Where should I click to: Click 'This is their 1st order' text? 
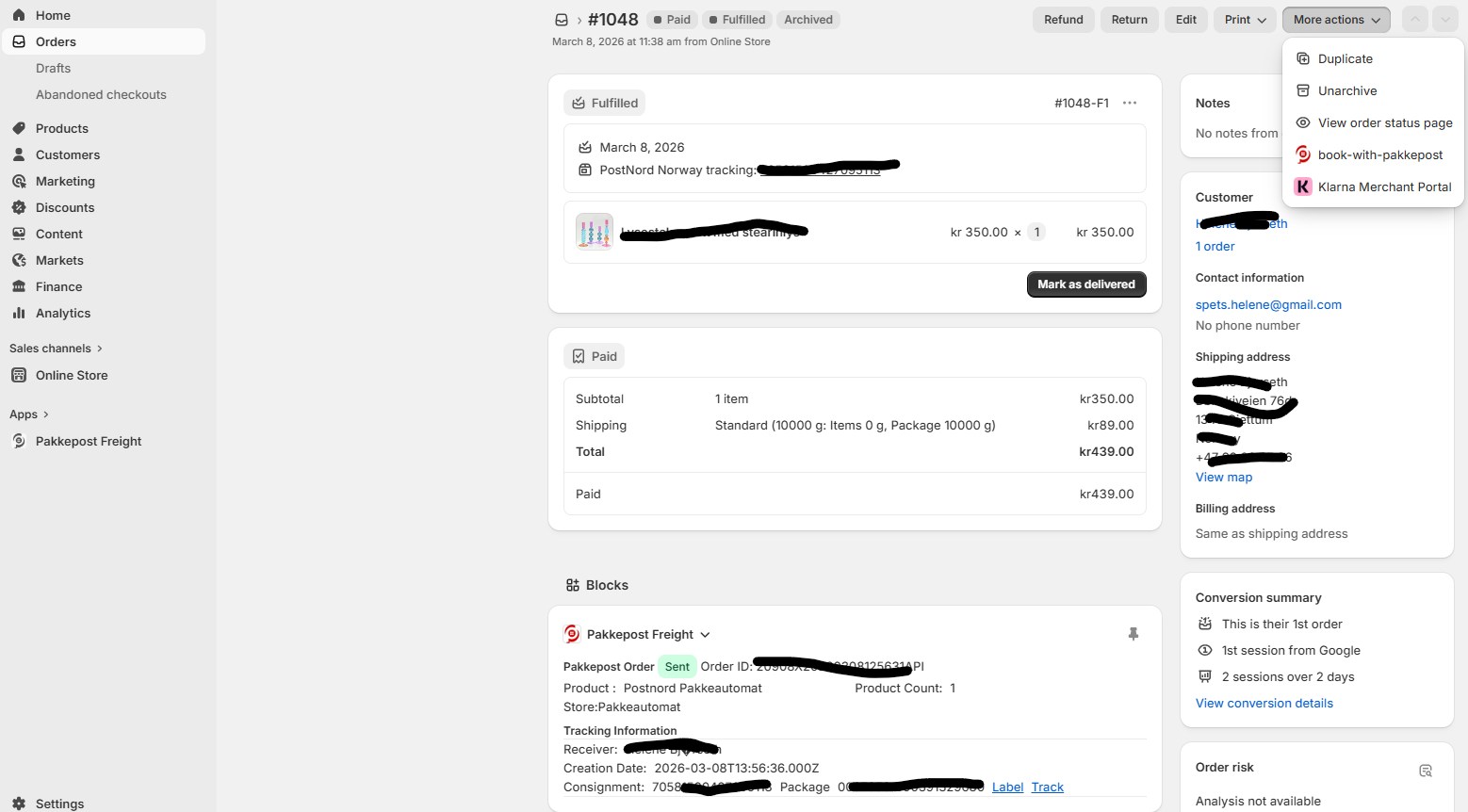pyautogui.click(x=1281, y=624)
